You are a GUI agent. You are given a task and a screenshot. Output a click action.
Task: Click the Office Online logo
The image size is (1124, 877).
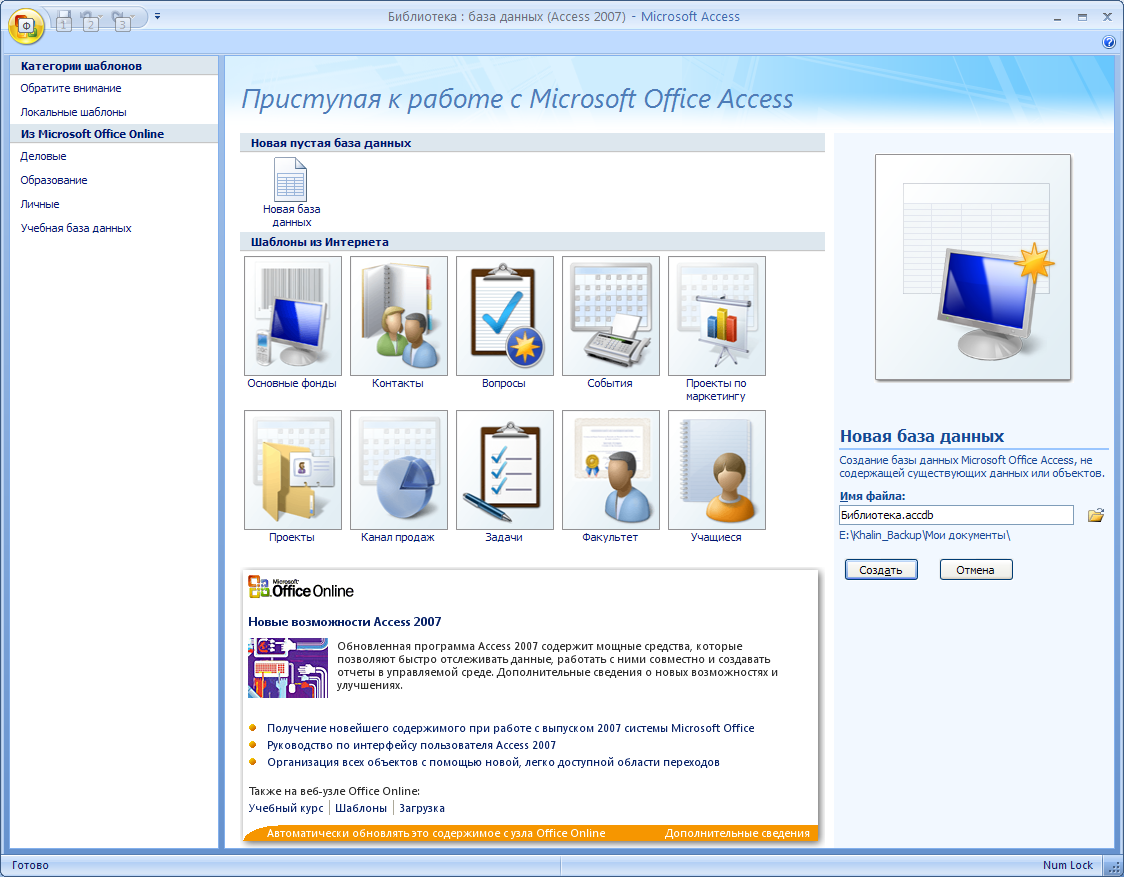coord(301,588)
